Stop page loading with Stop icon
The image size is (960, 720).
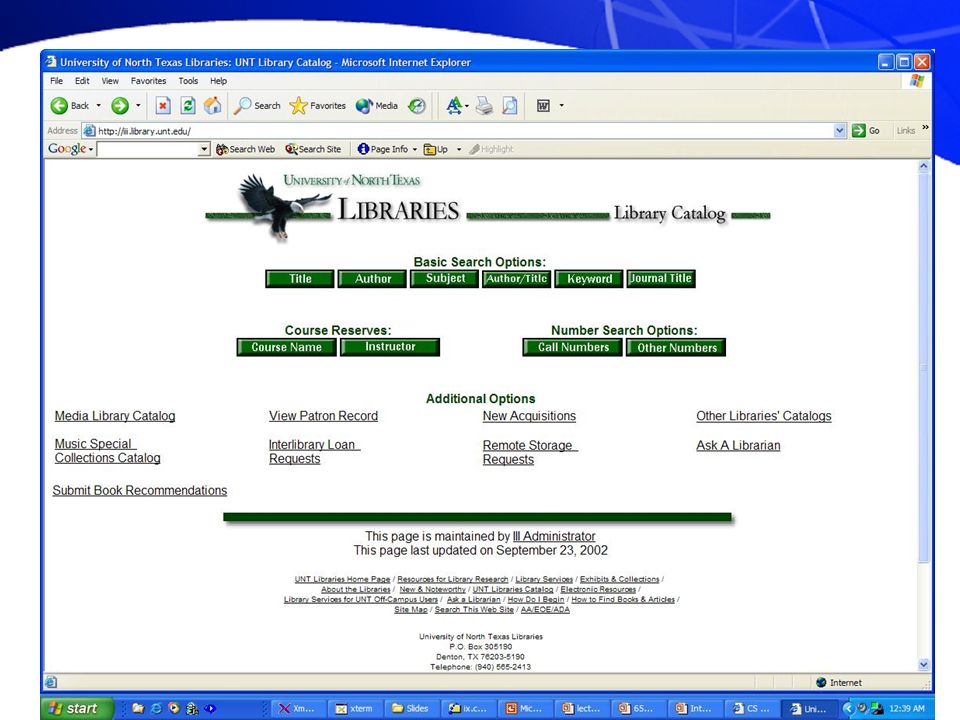(162, 106)
